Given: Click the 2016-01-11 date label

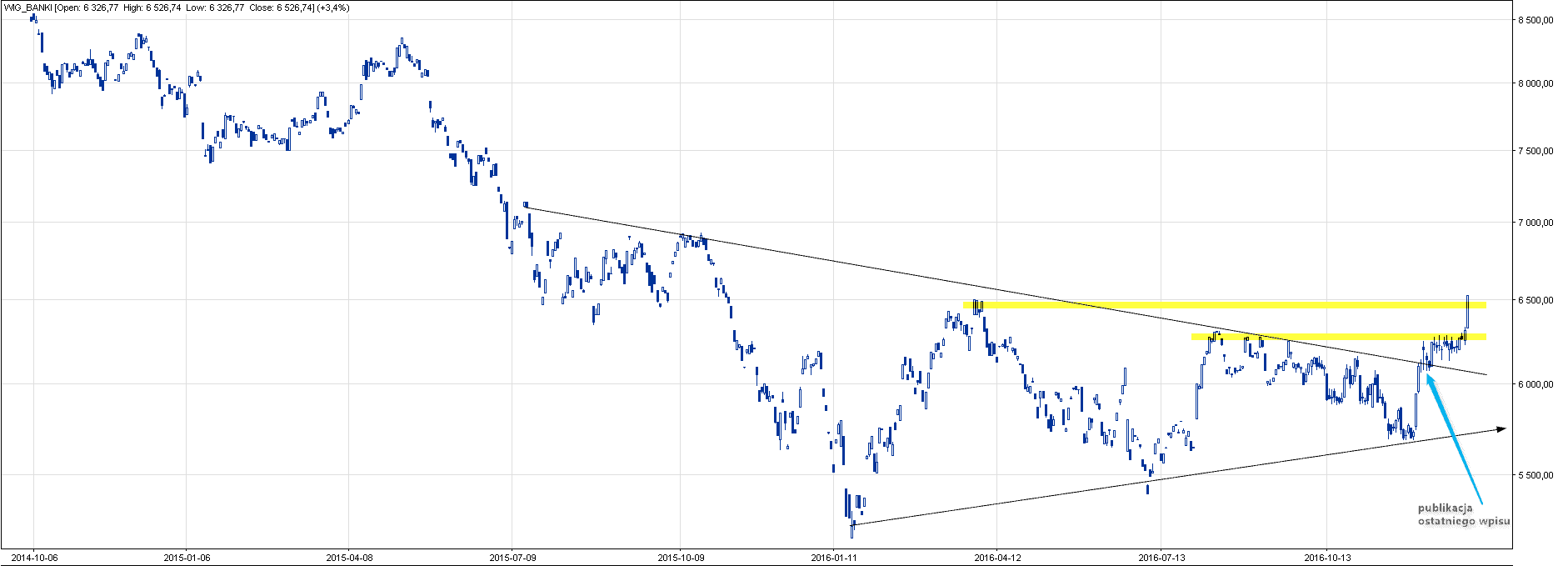Looking at the screenshot, I should tap(834, 558).
